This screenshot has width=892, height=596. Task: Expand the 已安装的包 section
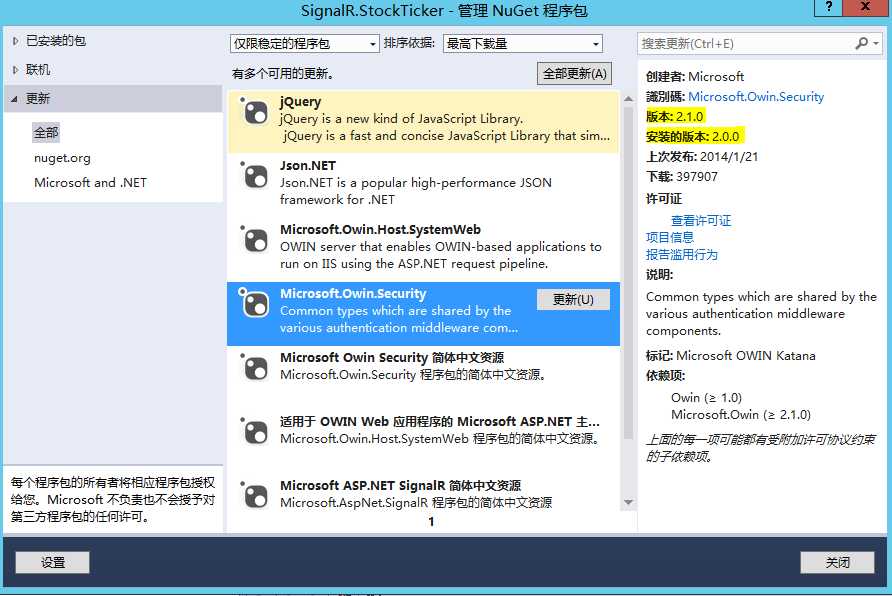(15, 41)
